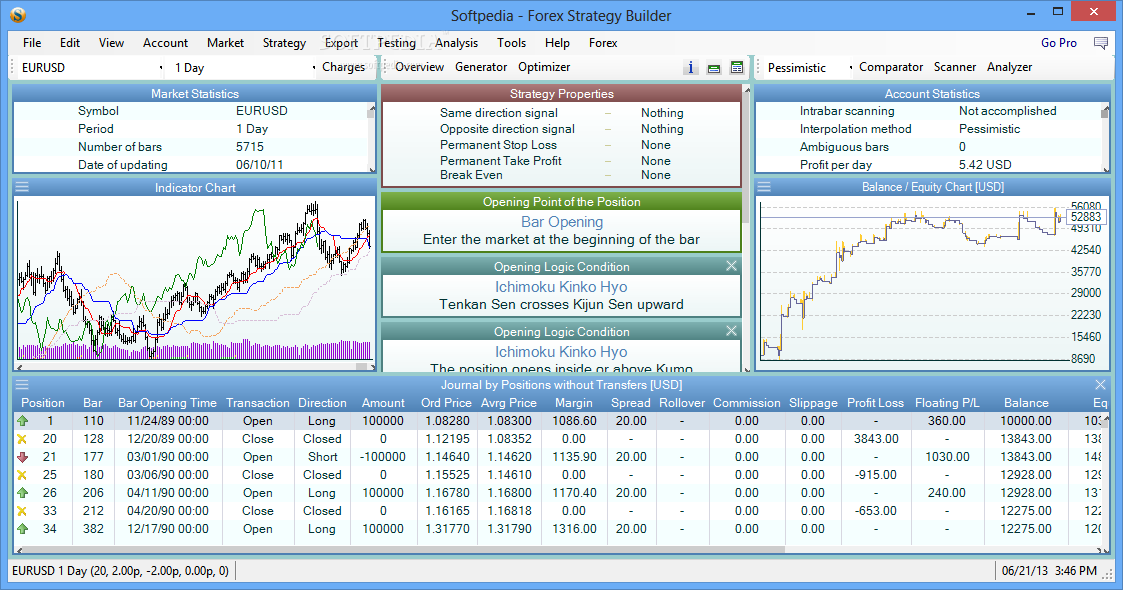
Task: Open the Analyzer tool
Action: 1009,67
